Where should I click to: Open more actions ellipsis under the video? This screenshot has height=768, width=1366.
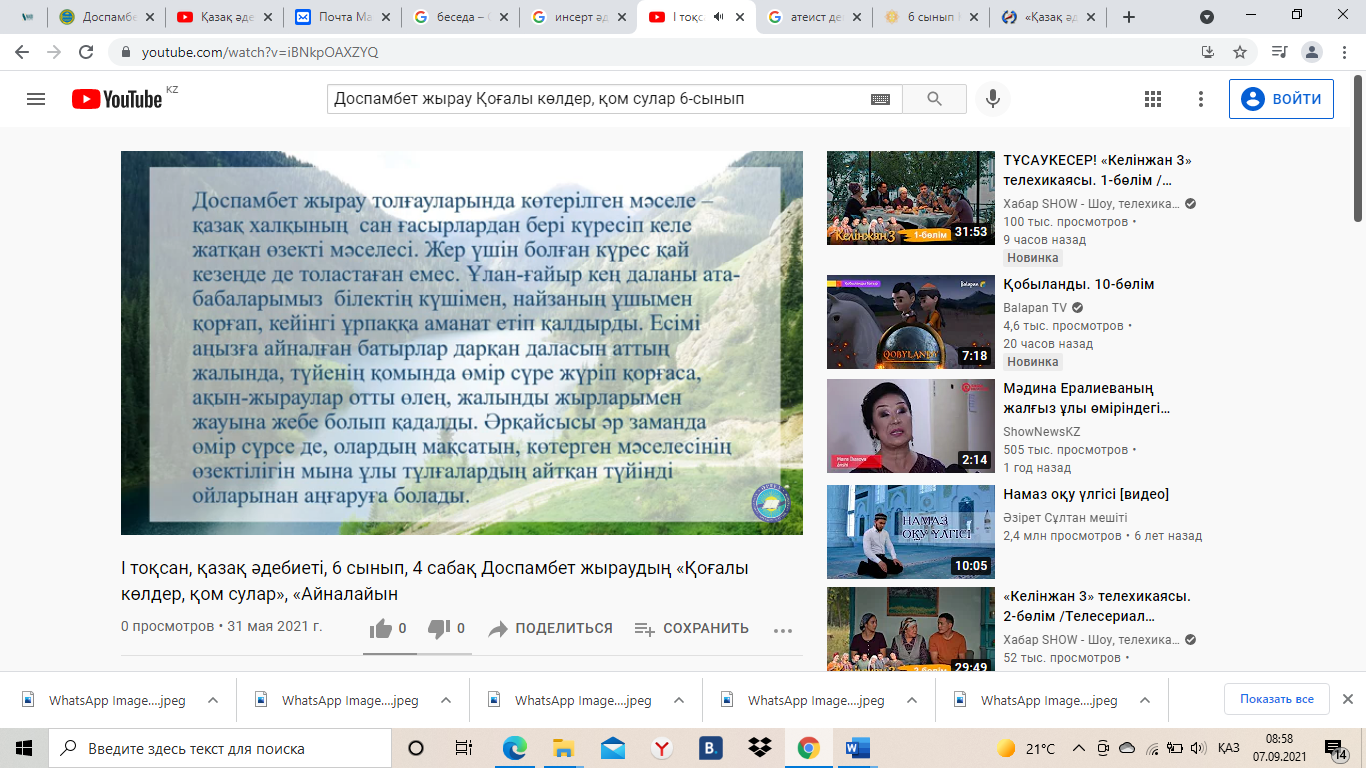click(783, 630)
